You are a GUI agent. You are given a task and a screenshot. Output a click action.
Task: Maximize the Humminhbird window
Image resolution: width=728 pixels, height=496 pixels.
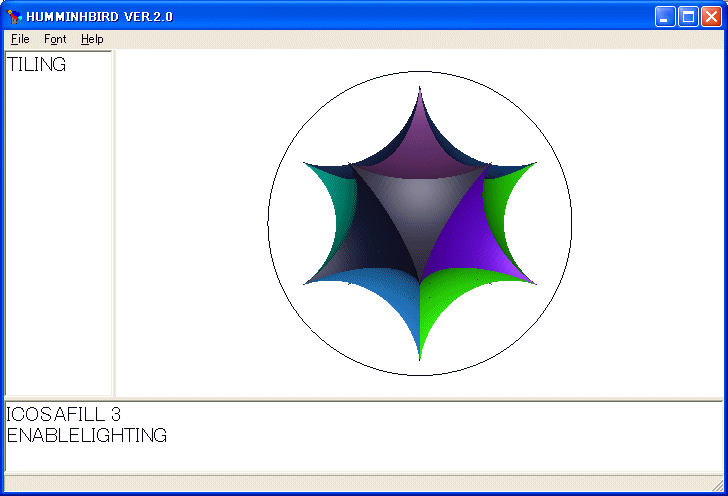coord(688,17)
